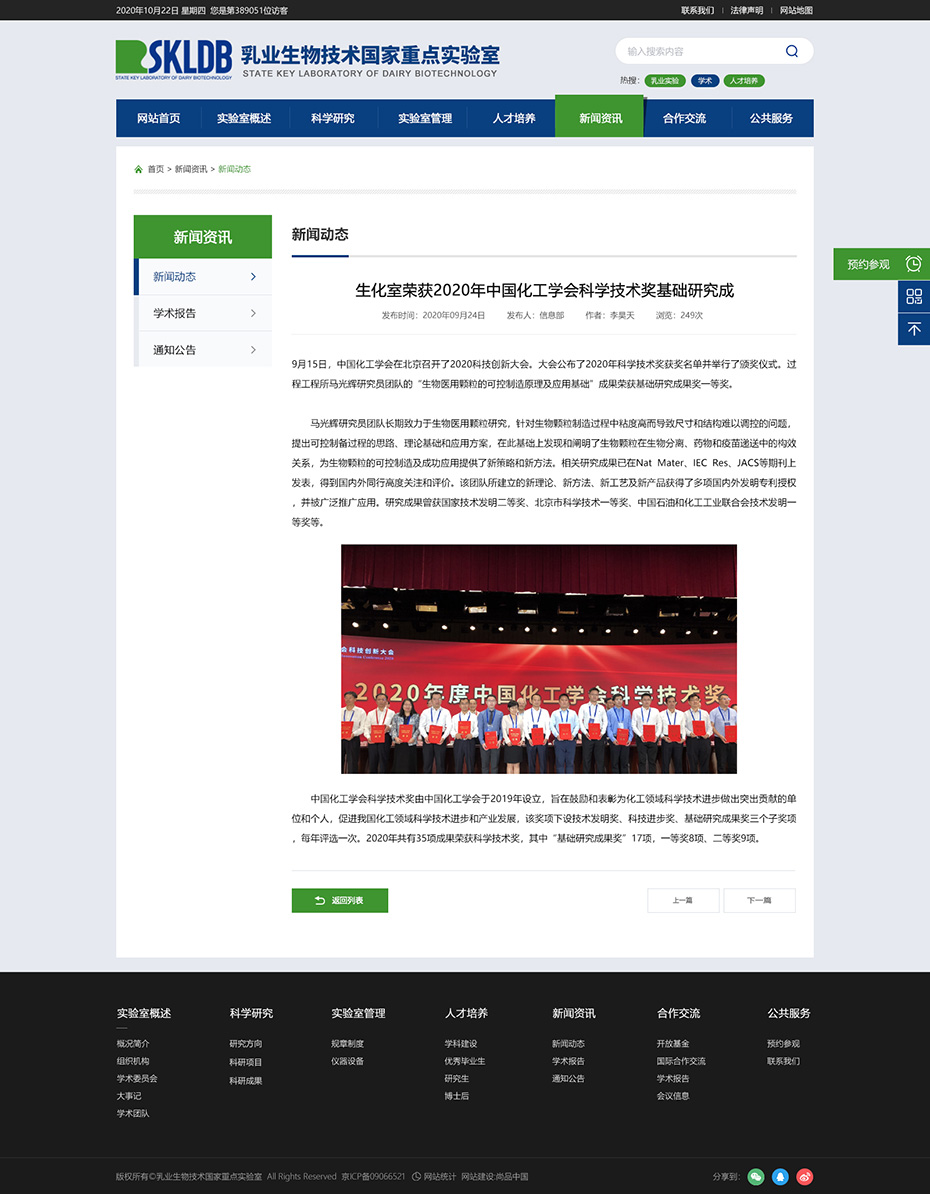
Task: Share to Weibo with the red icon
Action: pos(805,1177)
